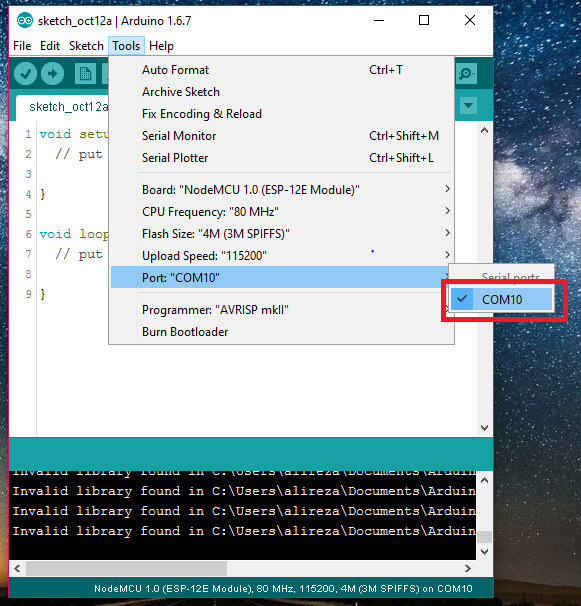Select the checked COM10 serial port
Image resolution: width=581 pixels, height=606 pixels.
[x=502, y=300]
